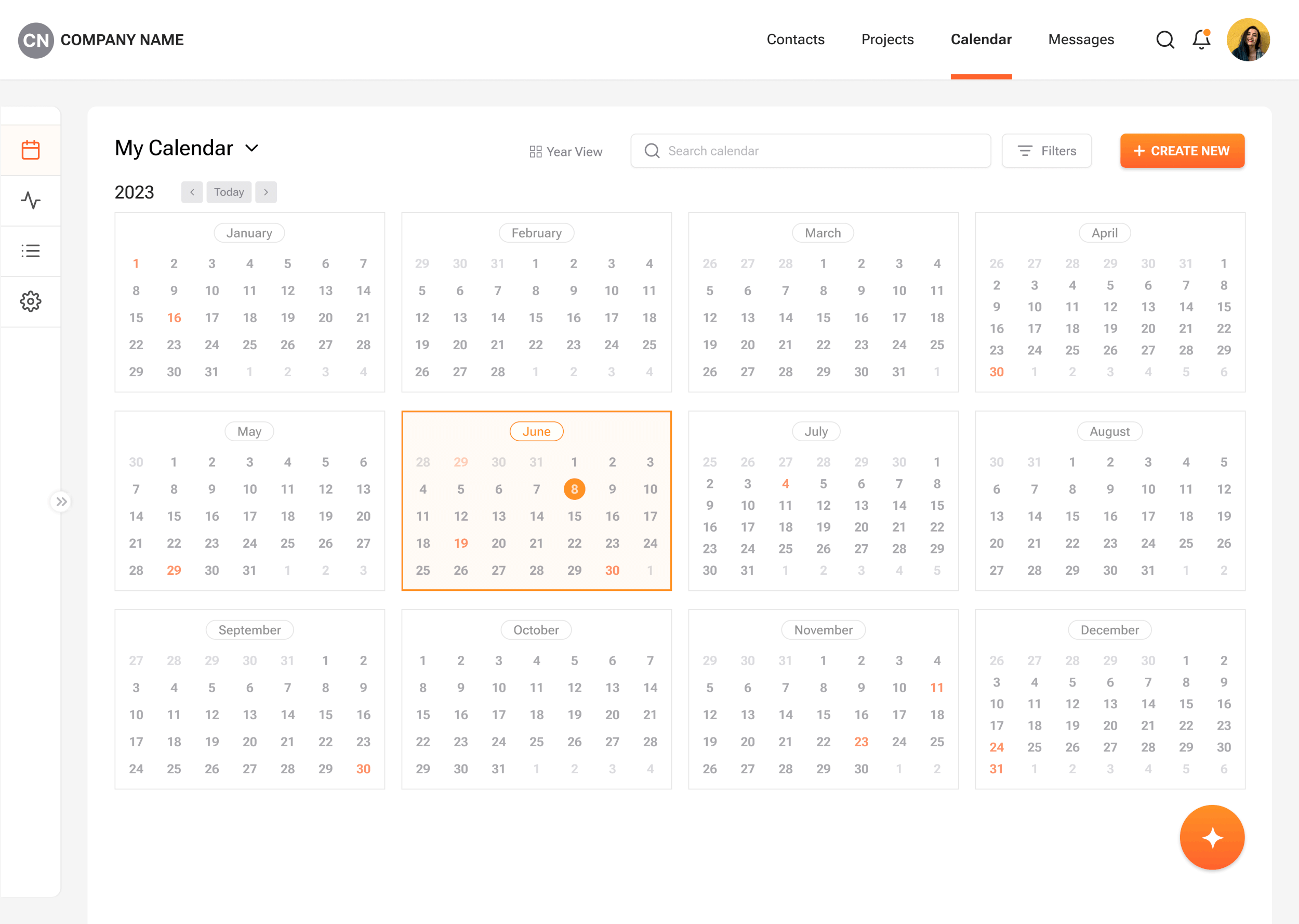
Task: Open the Contacts section
Action: (x=795, y=39)
